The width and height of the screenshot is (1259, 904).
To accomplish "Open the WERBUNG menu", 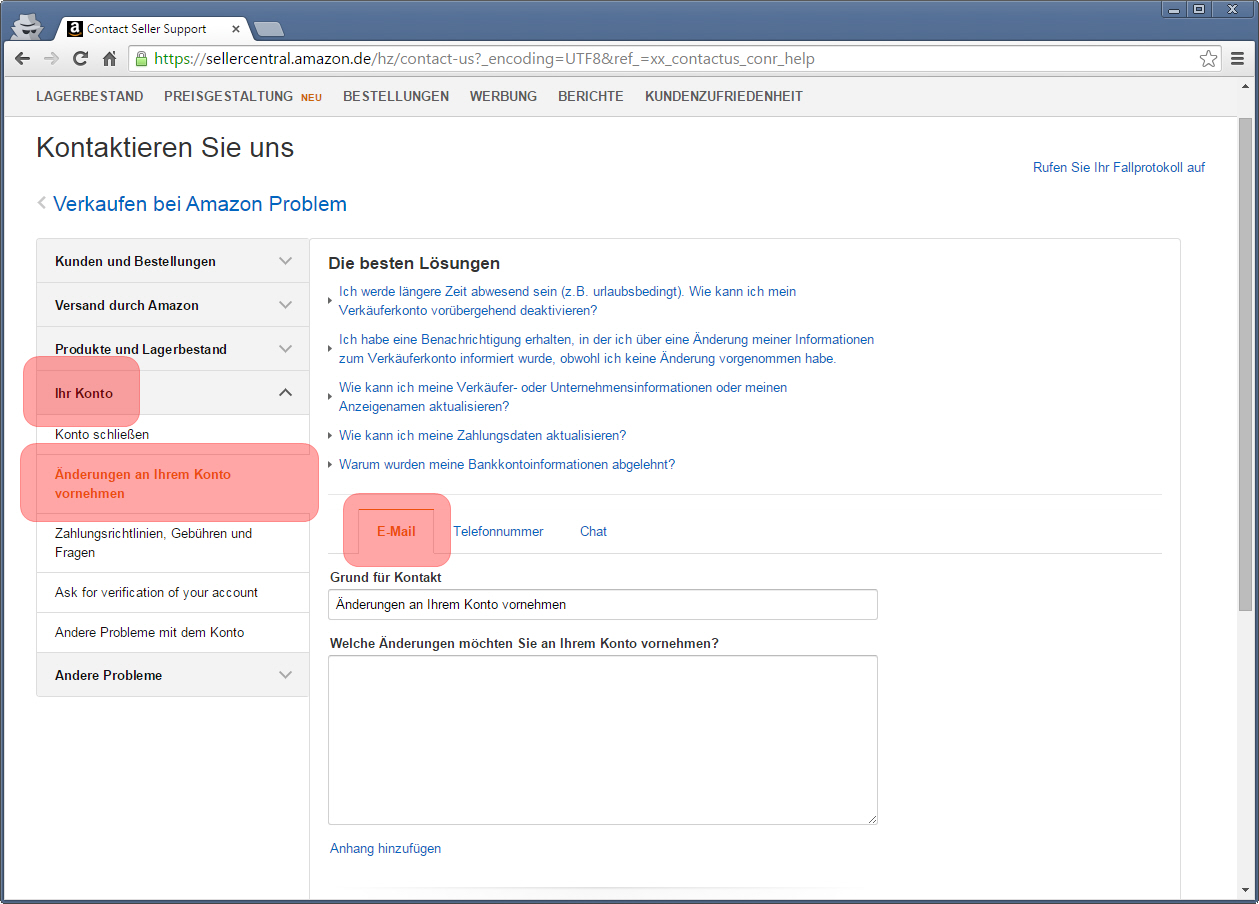I will click(503, 97).
